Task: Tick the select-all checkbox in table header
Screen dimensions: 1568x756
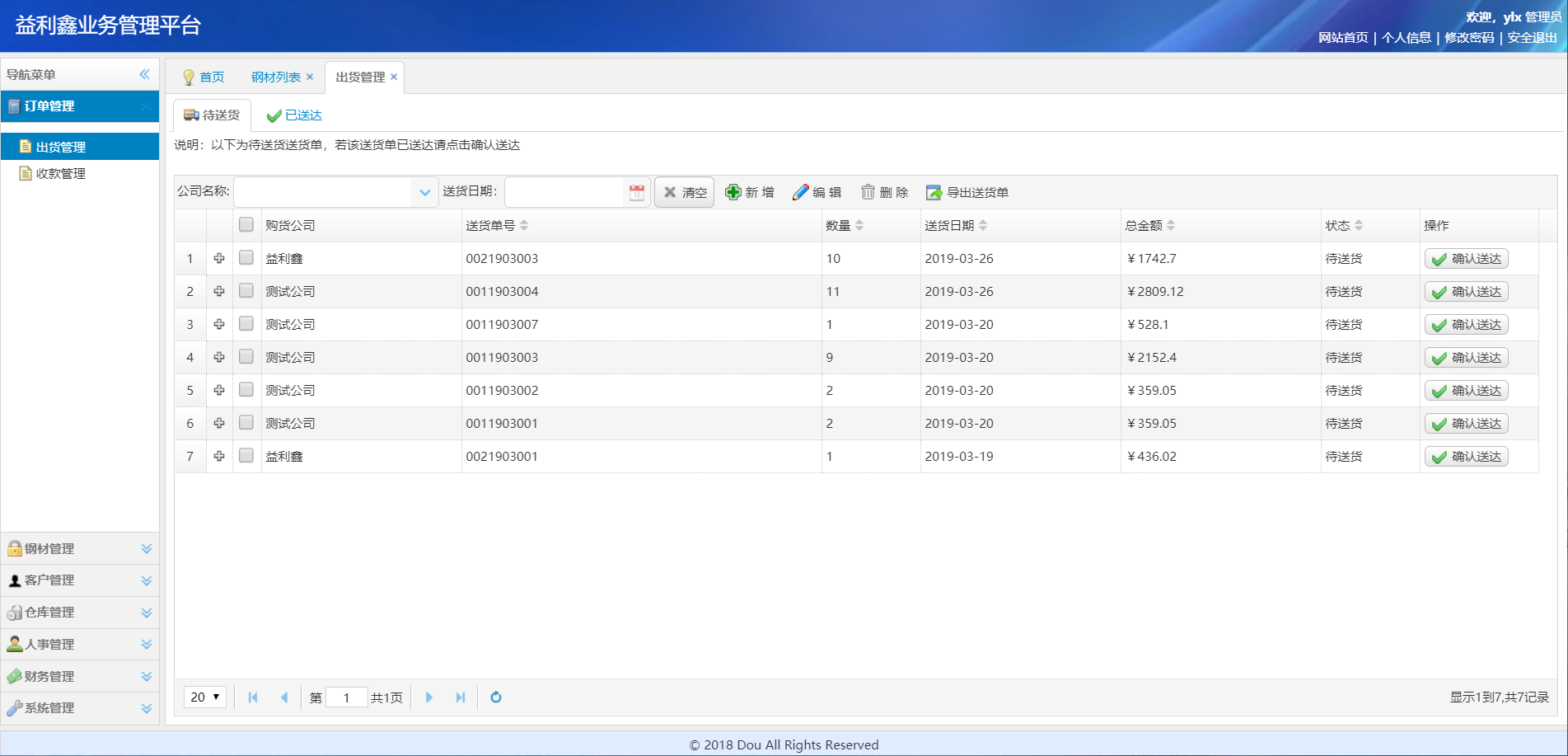Action: point(246,224)
